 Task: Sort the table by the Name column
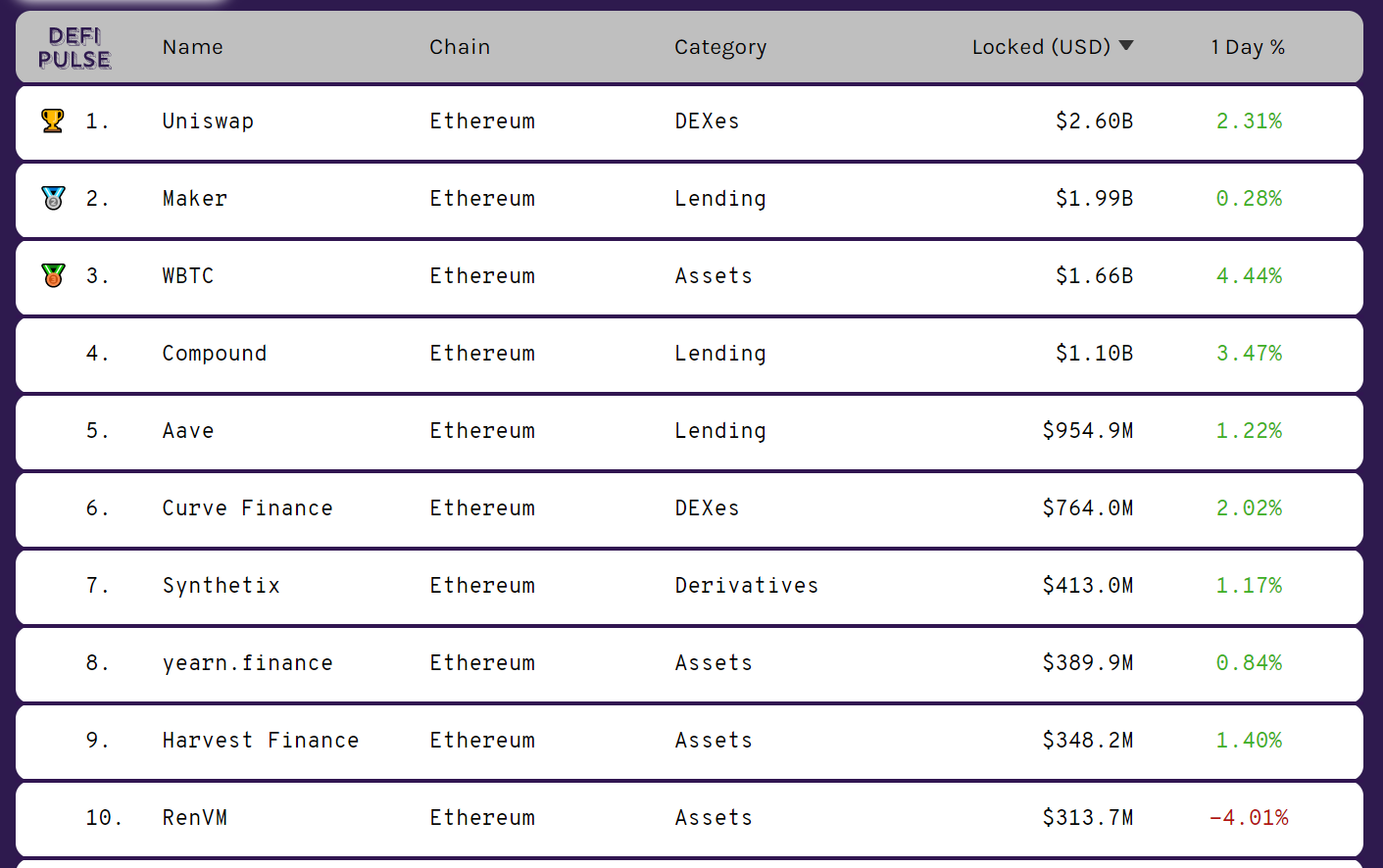coord(193,47)
